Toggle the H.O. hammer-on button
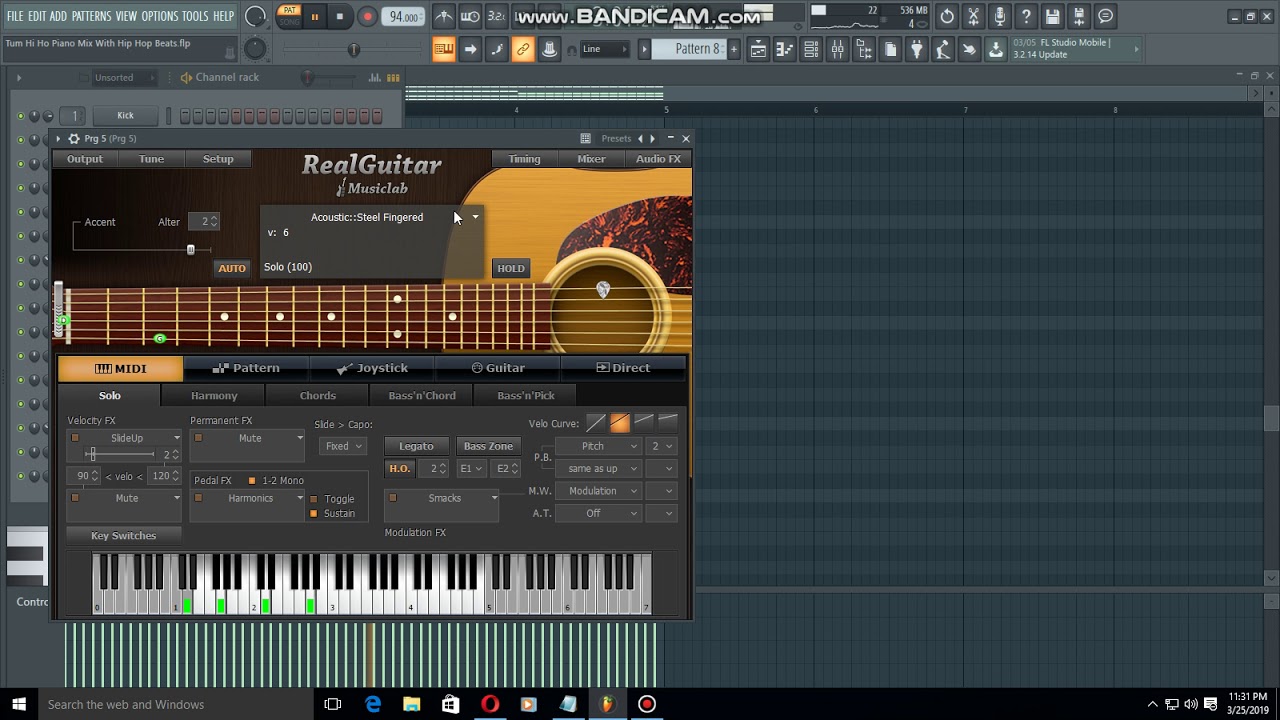The width and height of the screenshot is (1280, 720). 400,468
